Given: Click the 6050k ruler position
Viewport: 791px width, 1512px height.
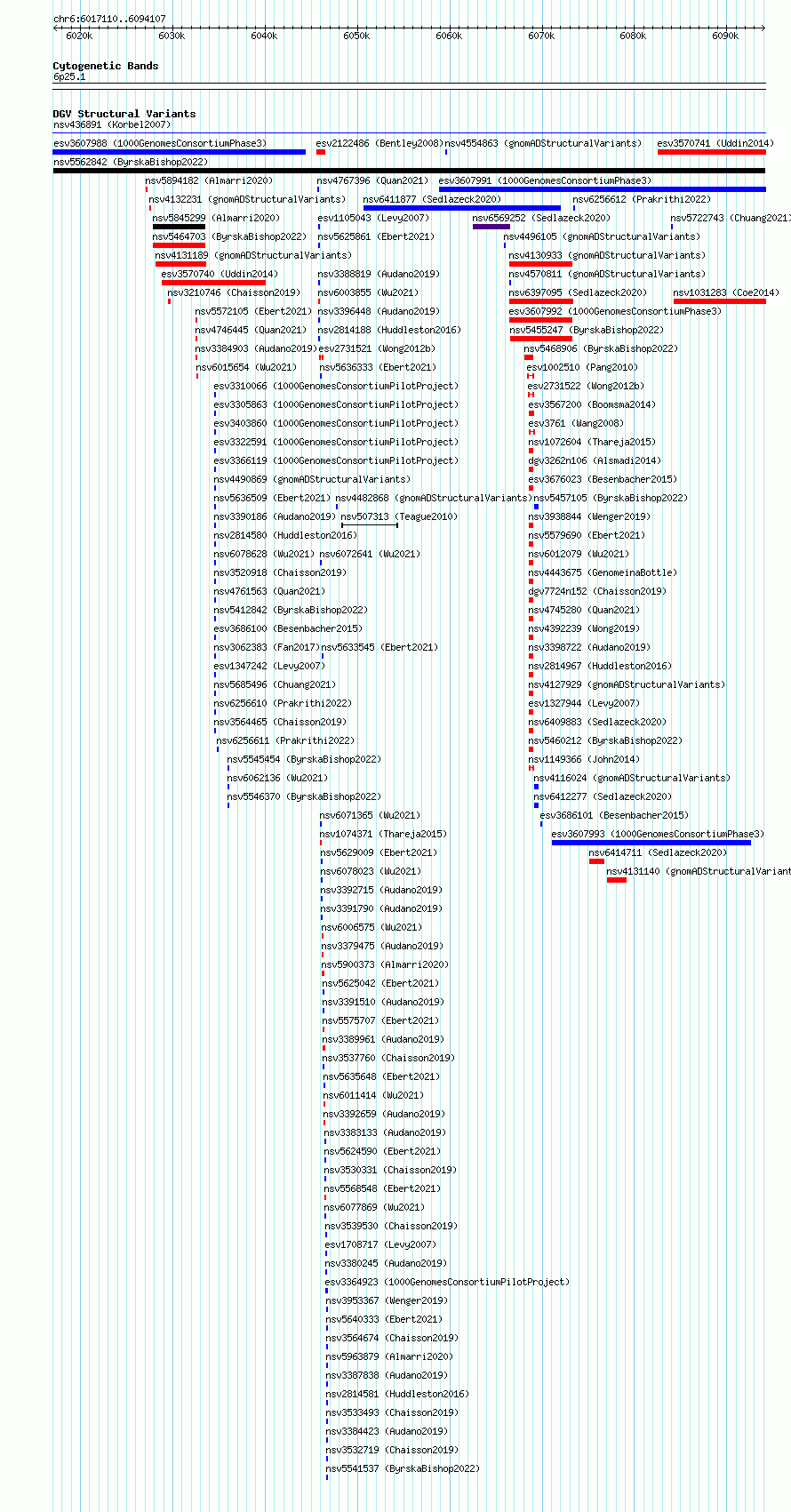Looking at the screenshot, I should (x=356, y=36).
